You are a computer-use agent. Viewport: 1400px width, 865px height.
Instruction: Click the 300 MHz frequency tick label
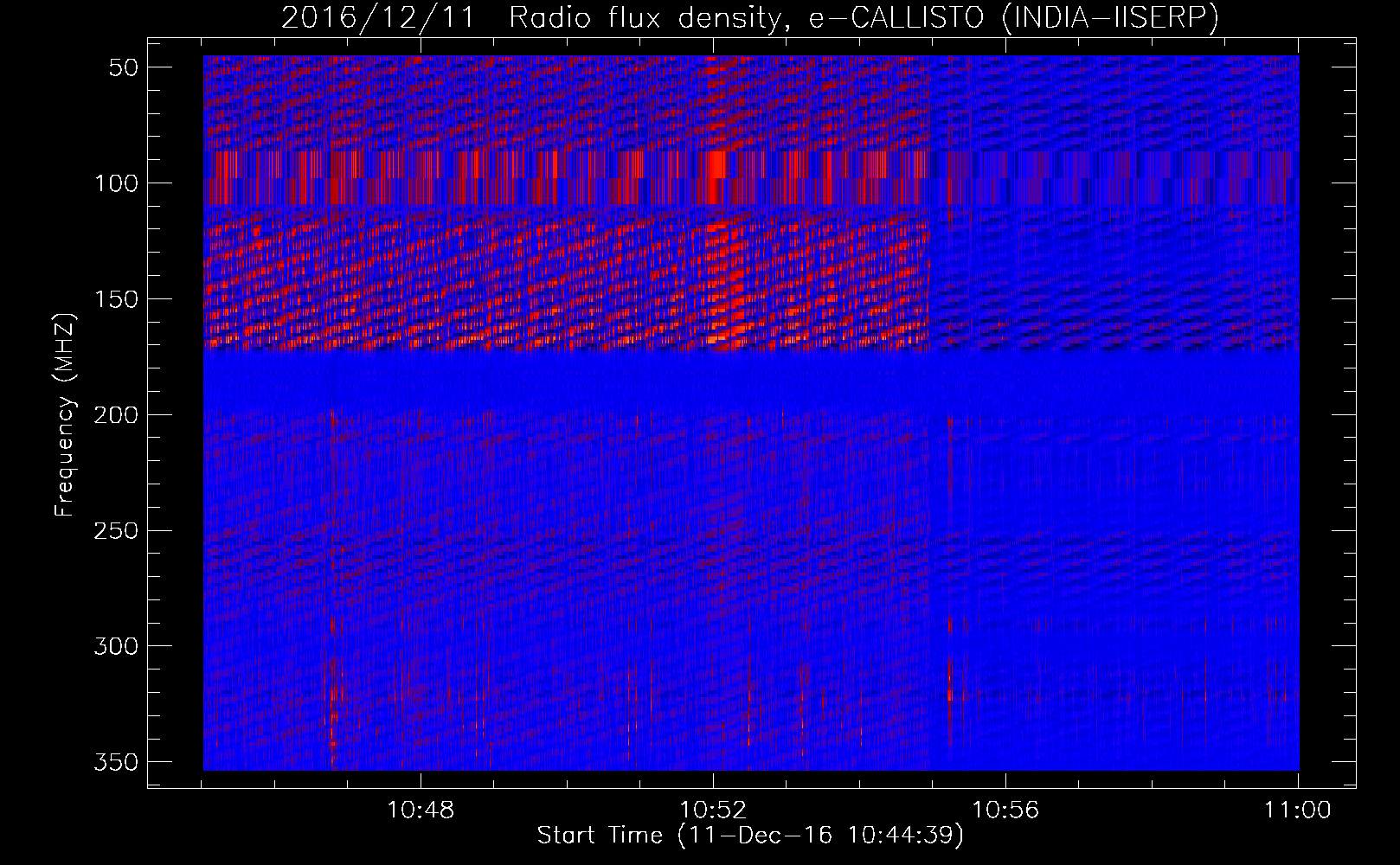tap(116, 646)
